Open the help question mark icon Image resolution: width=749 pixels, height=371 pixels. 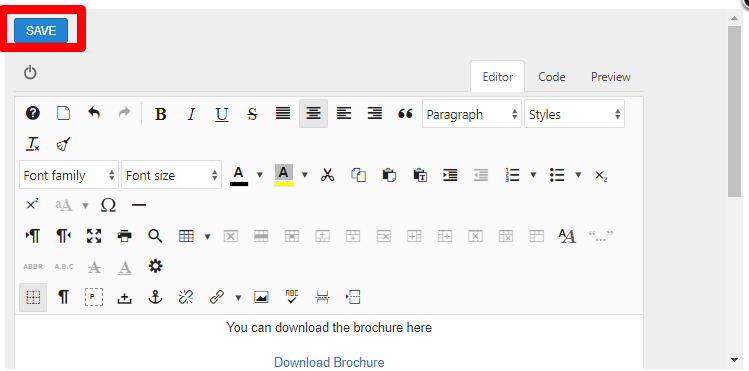click(x=33, y=114)
